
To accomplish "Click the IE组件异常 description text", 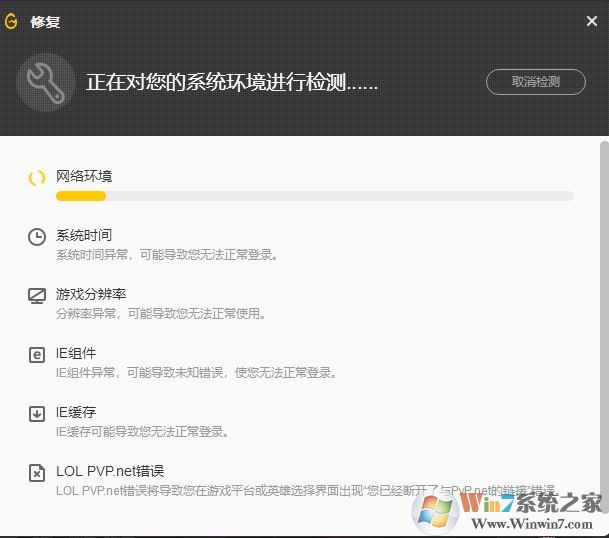I will coord(197,373).
